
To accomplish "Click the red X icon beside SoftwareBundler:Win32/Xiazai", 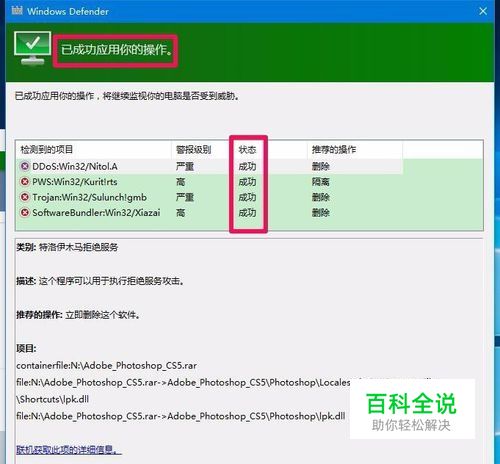I will (25, 212).
